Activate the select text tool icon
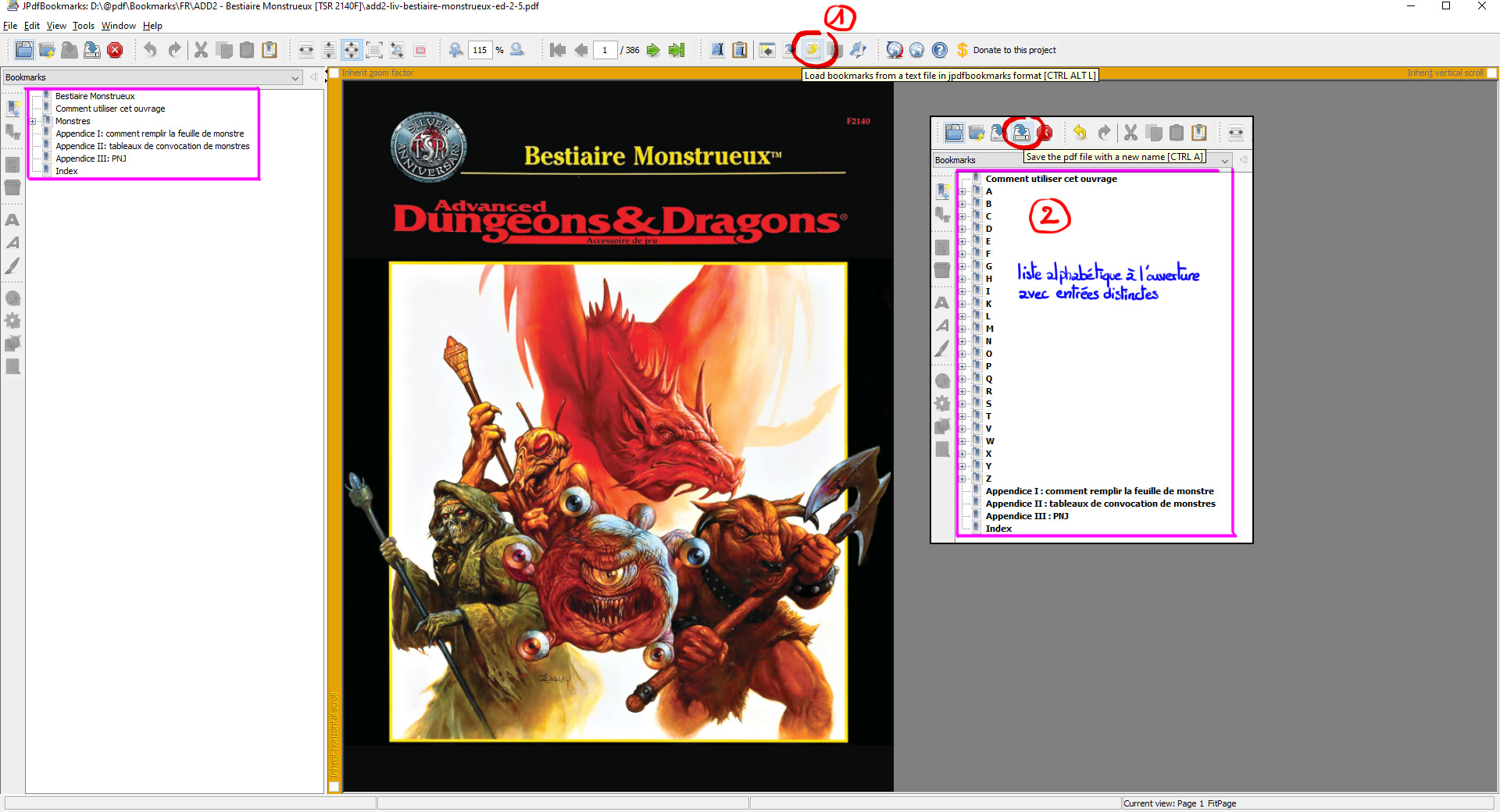 (717, 50)
